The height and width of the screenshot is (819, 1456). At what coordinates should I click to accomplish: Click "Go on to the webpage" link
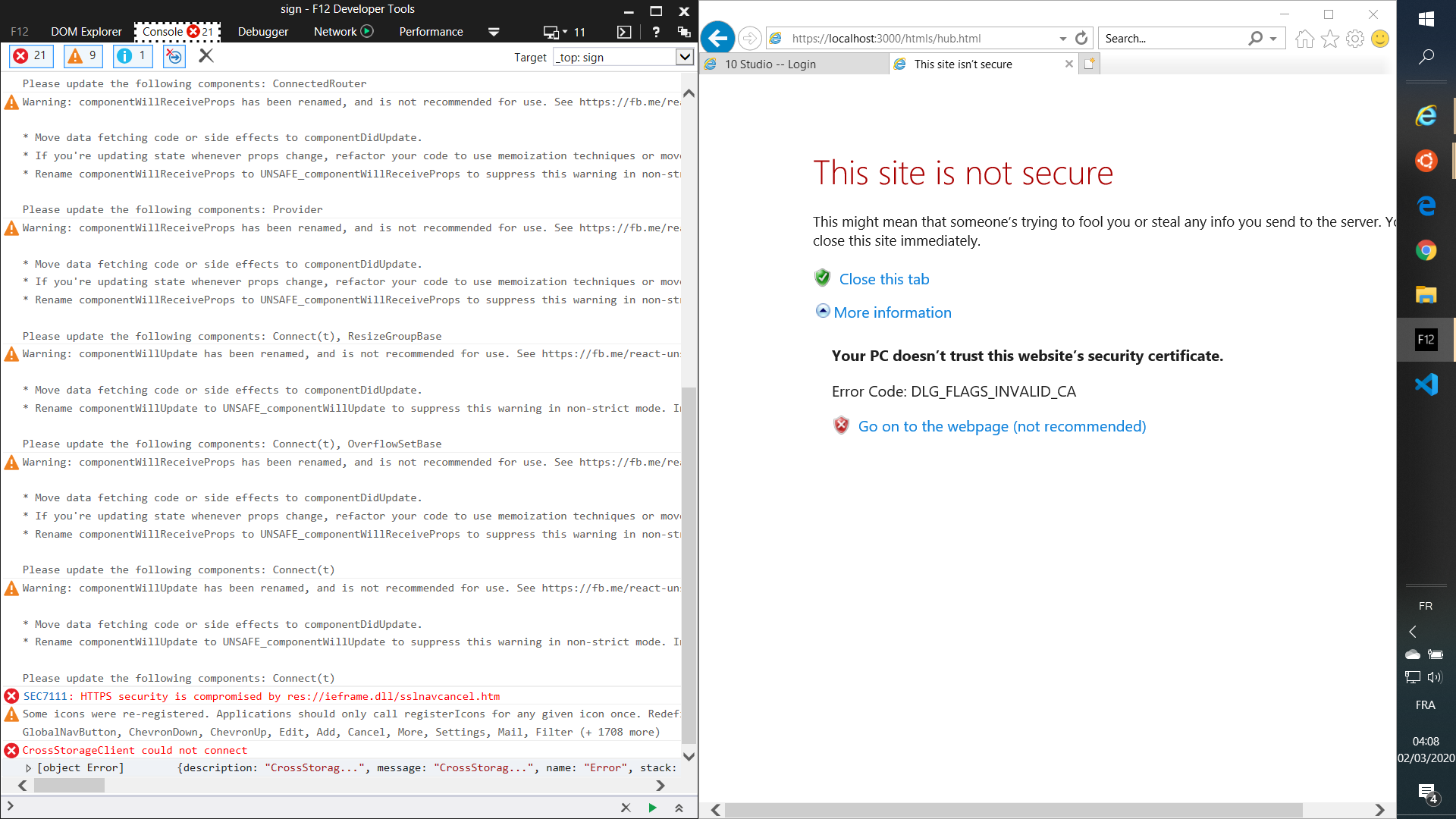[x=1001, y=426]
